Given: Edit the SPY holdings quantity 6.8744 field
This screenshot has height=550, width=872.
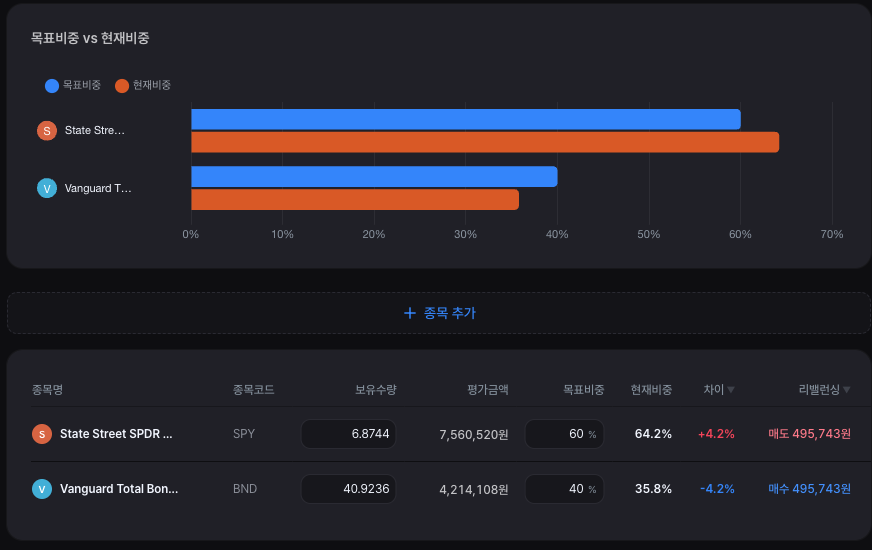Looking at the screenshot, I should 348,434.
